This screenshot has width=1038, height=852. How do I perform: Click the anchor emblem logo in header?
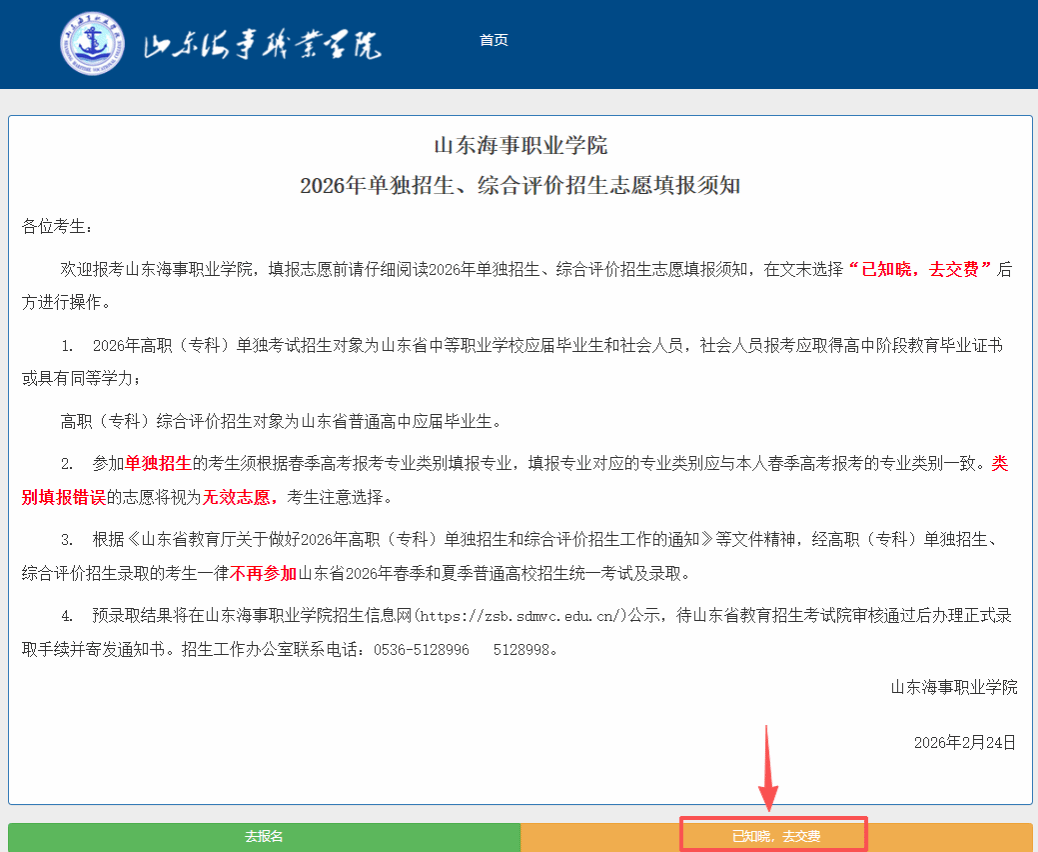coord(92,43)
